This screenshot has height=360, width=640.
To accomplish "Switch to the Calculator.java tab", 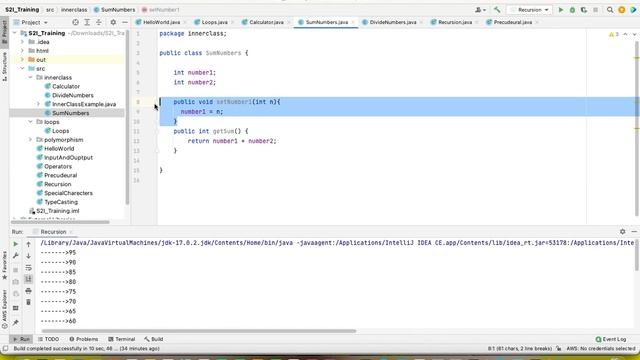I will pyautogui.click(x=266, y=22).
